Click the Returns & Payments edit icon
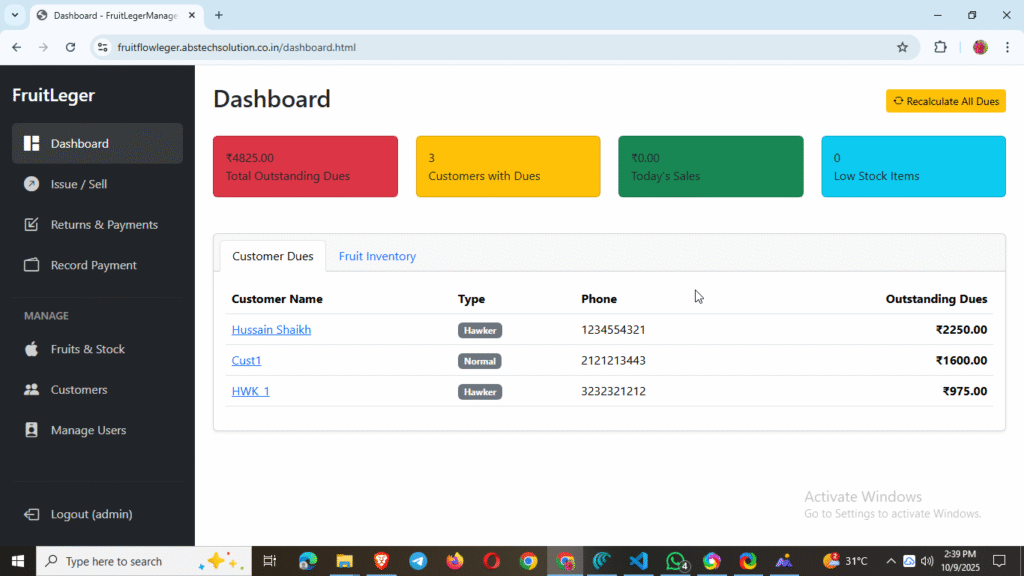Image resolution: width=1024 pixels, height=576 pixels. (32, 225)
